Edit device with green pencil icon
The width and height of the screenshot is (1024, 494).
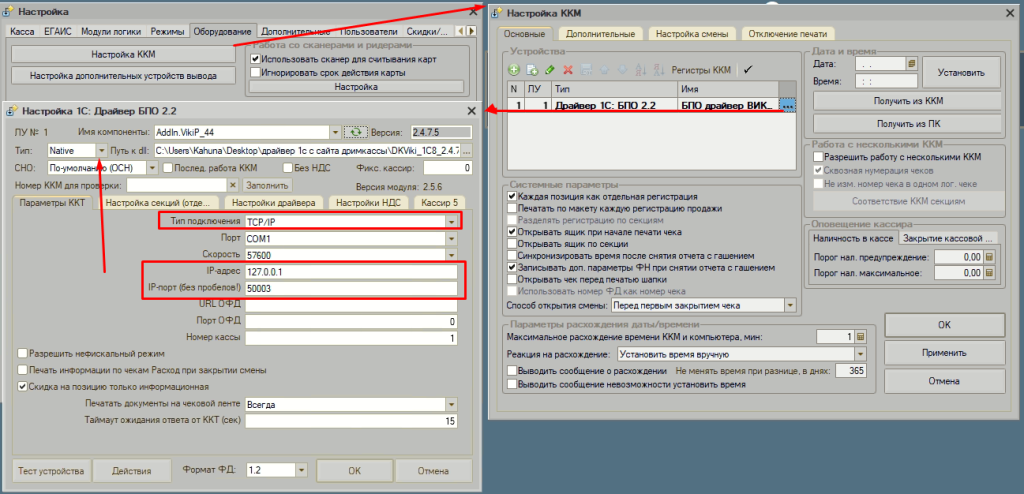550,69
